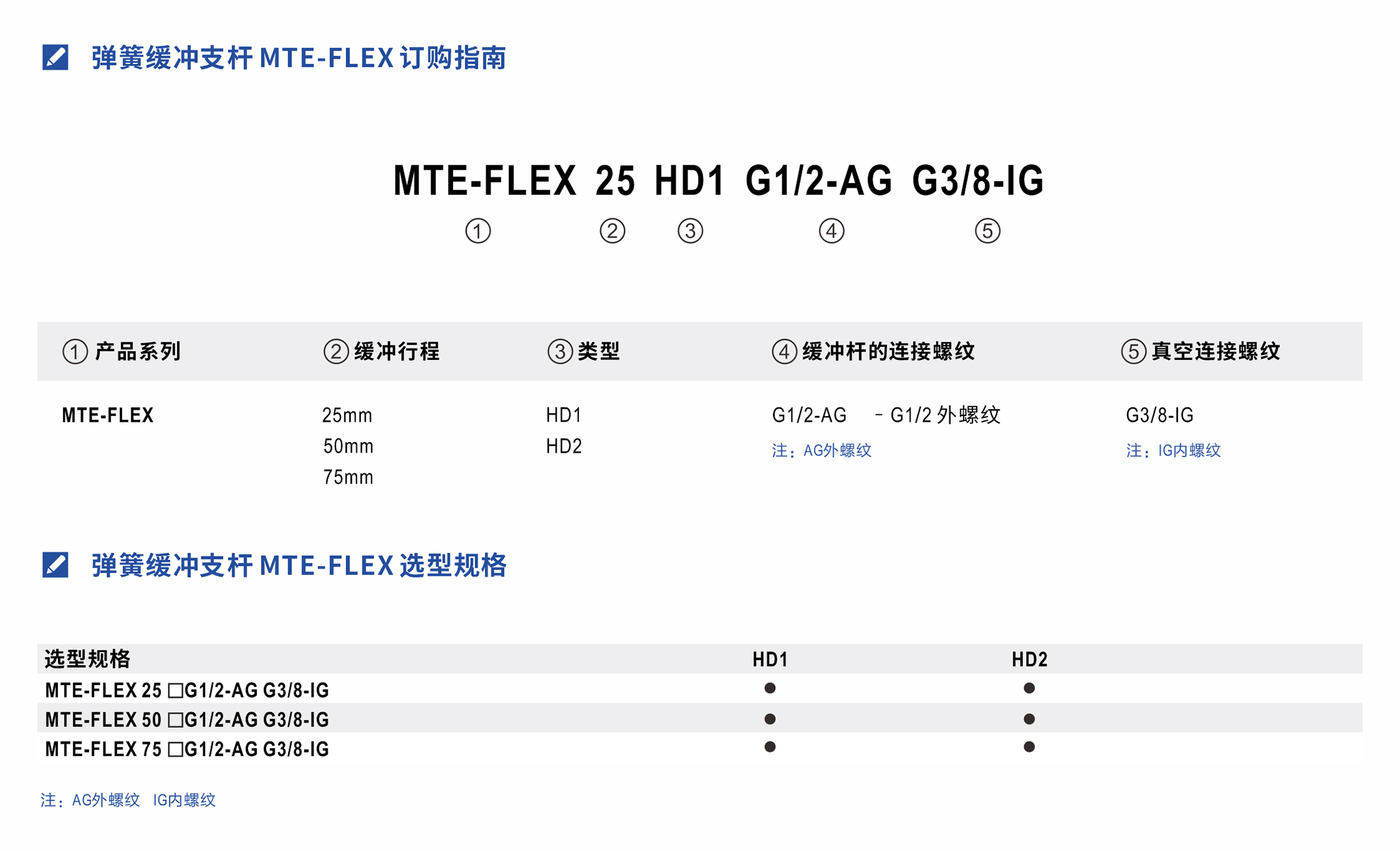Select the HD2 dot for MTE-FLEX 75

[1029, 747]
